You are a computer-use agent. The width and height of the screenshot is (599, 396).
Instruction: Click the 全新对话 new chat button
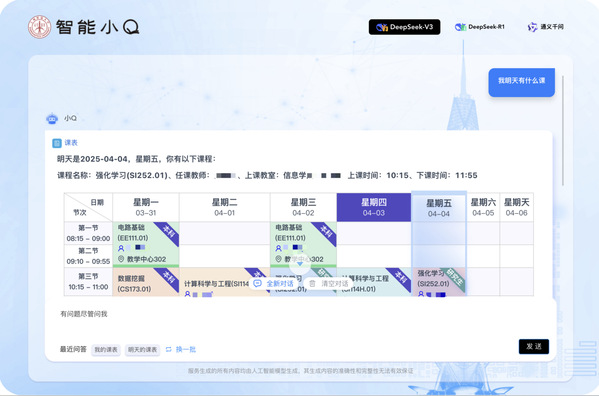(x=274, y=284)
